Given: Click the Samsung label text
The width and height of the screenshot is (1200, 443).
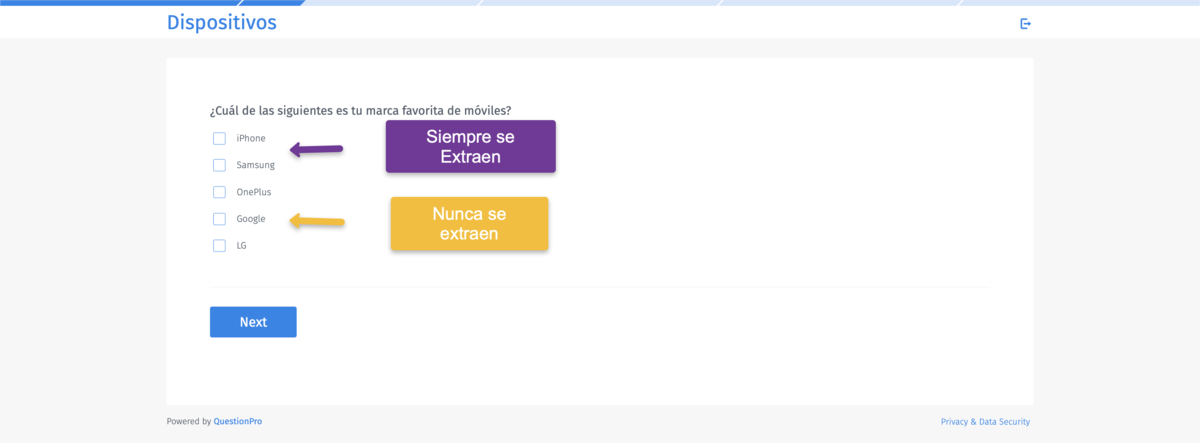Looking at the screenshot, I should (255, 165).
